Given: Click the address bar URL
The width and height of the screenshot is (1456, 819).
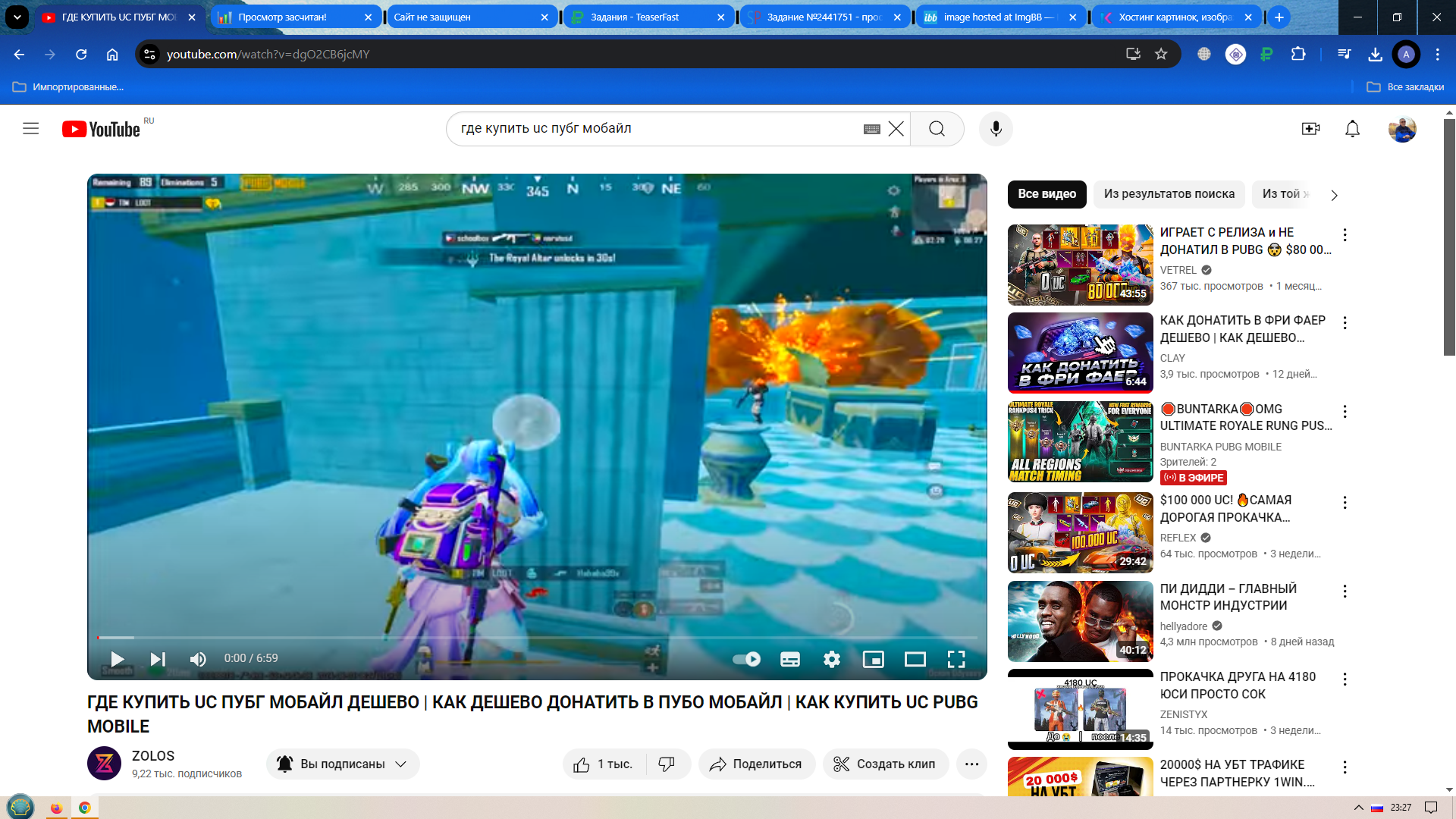Looking at the screenshot, I should click(268, 55).
